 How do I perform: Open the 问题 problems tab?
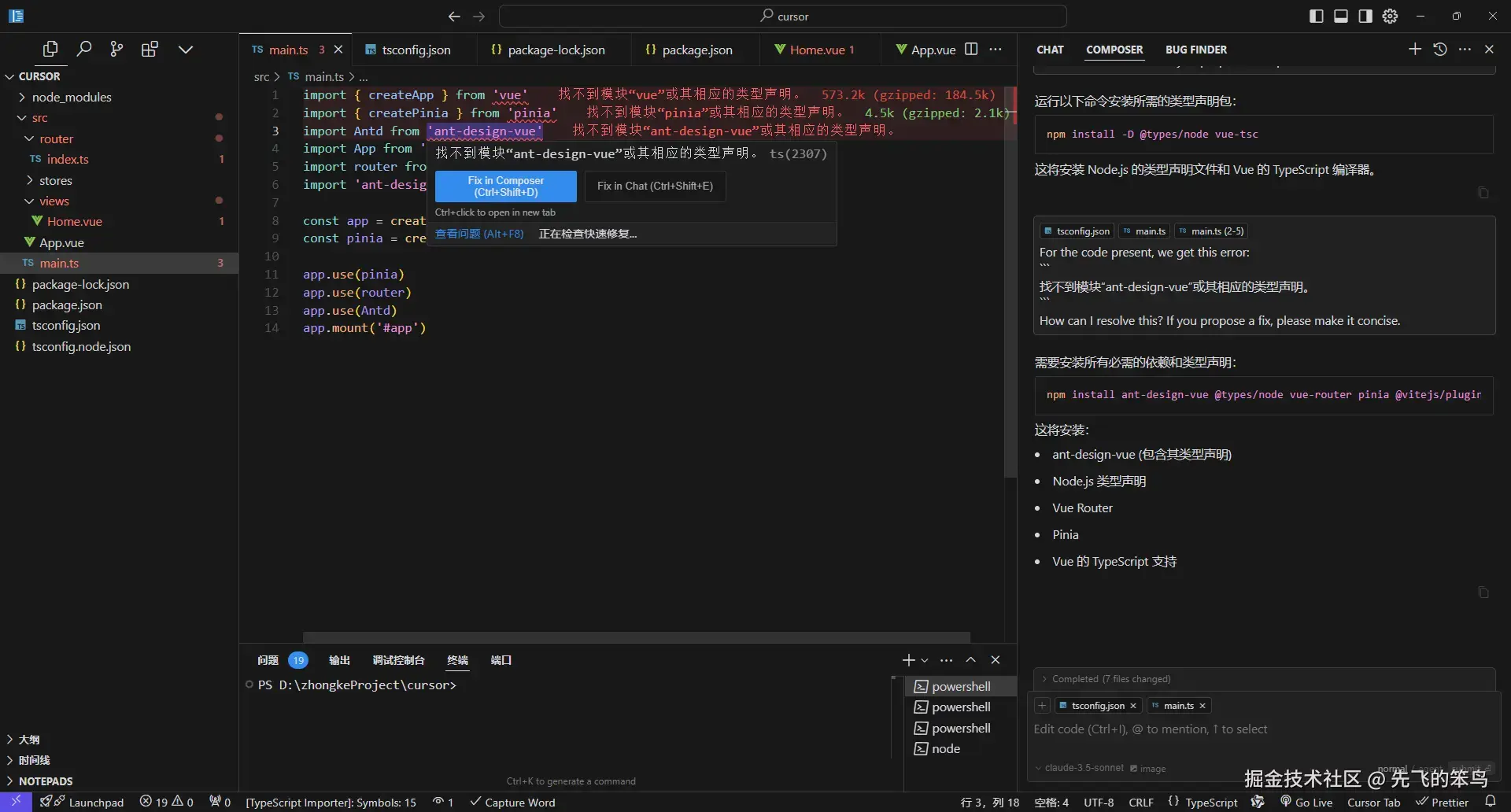268,660
